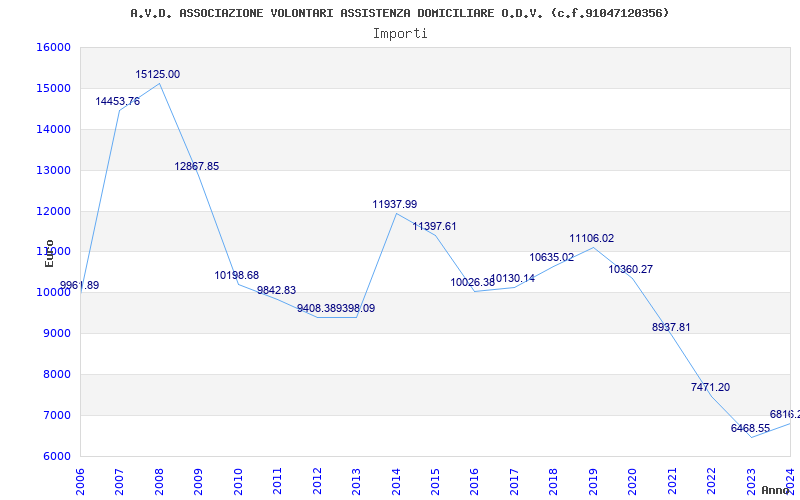The image size is (800, 500).
Task: Click the 2021 x-axis year label
Action: pos(672,481)
